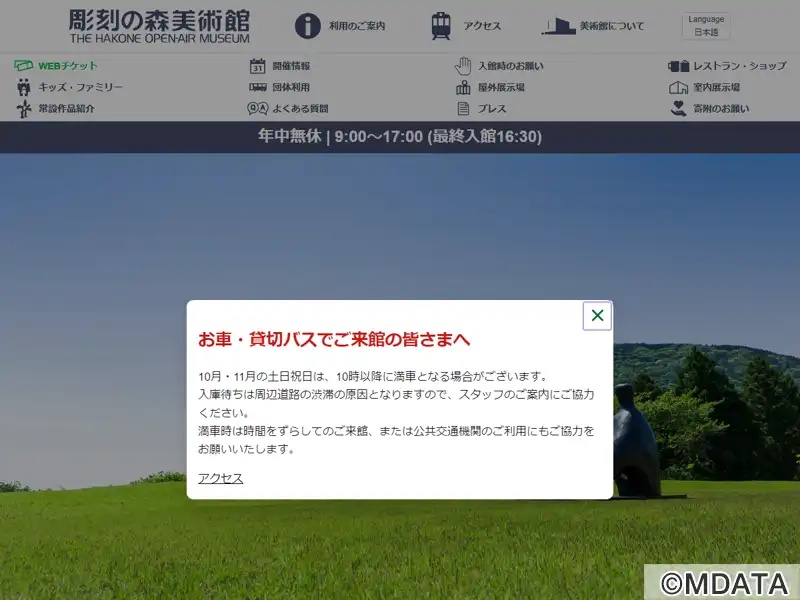Click the Hakone Open-Air Museum logo
Viewport: 800px width, 600px height.
pos(159,26)
